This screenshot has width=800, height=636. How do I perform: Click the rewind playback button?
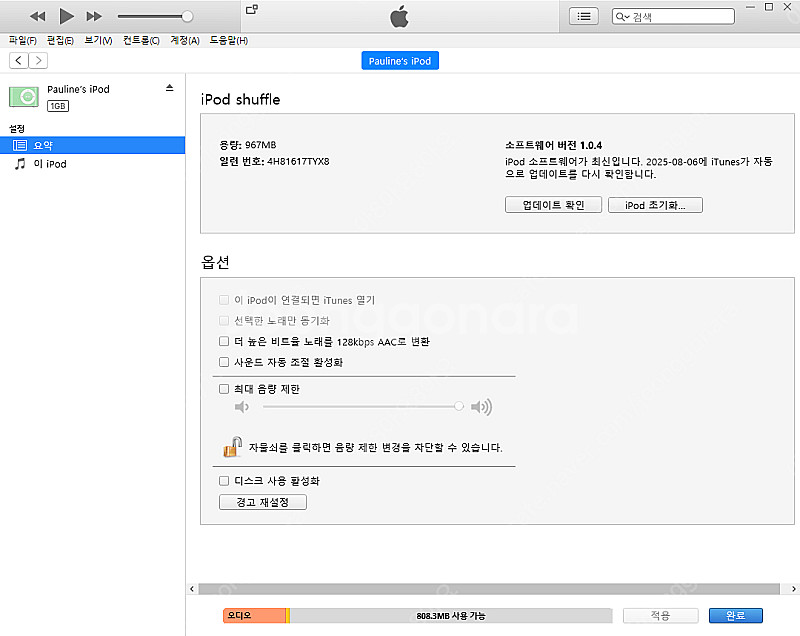click(x=37, y=16)
